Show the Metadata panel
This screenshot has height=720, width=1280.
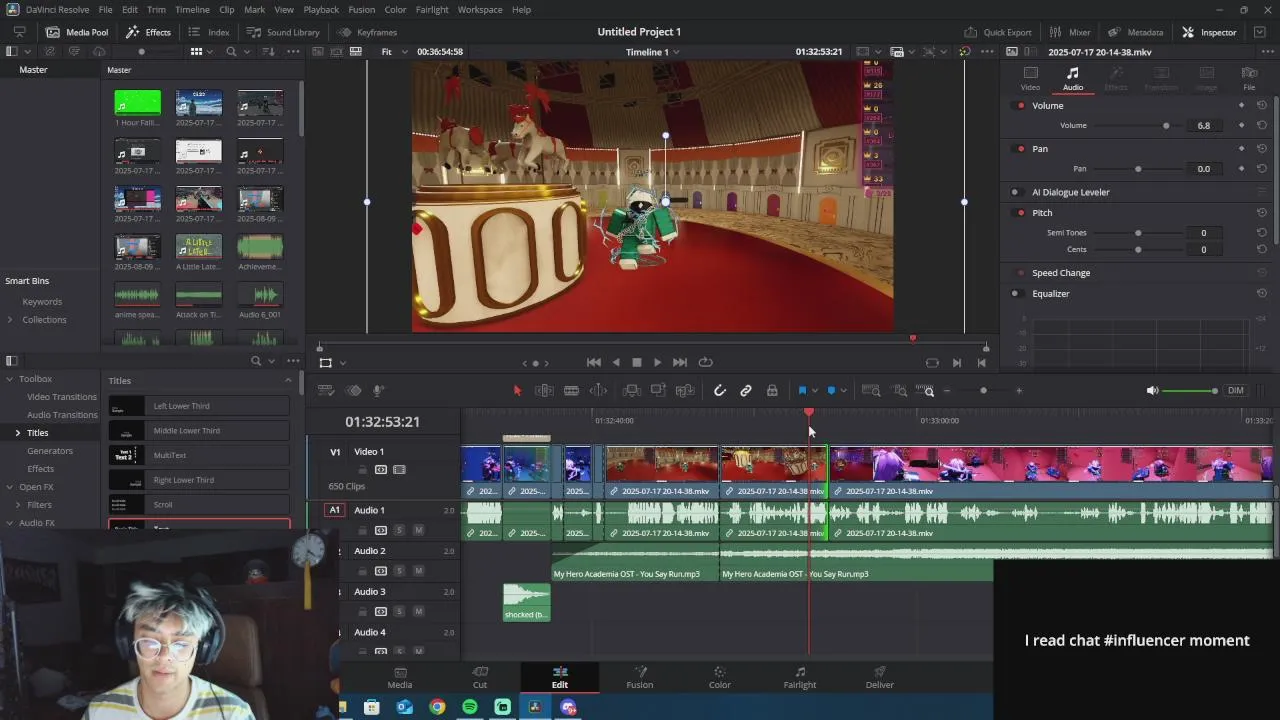point(1135,32)
